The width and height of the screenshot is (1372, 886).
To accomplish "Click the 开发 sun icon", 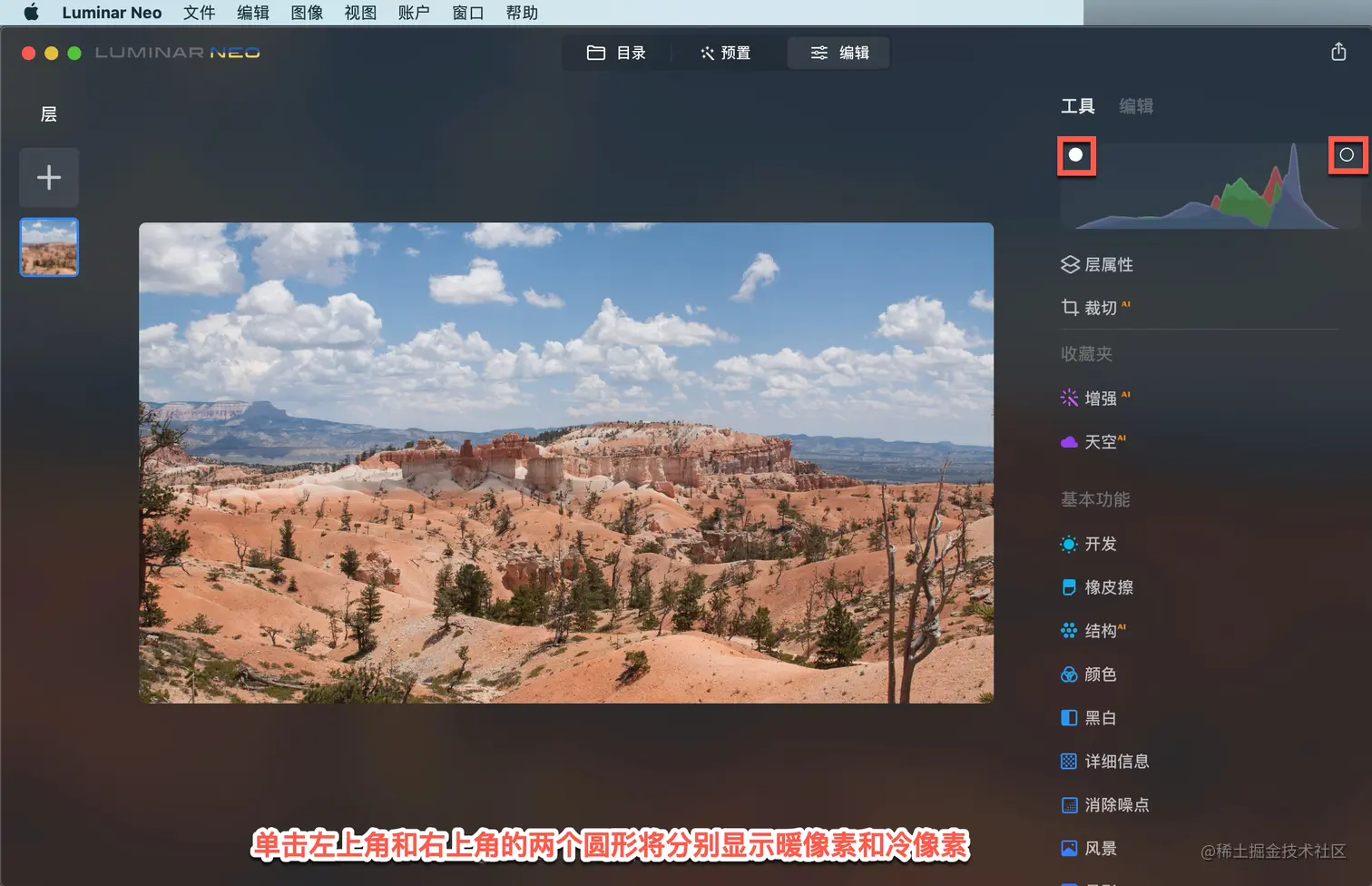I will click(x=1070, y=544).
